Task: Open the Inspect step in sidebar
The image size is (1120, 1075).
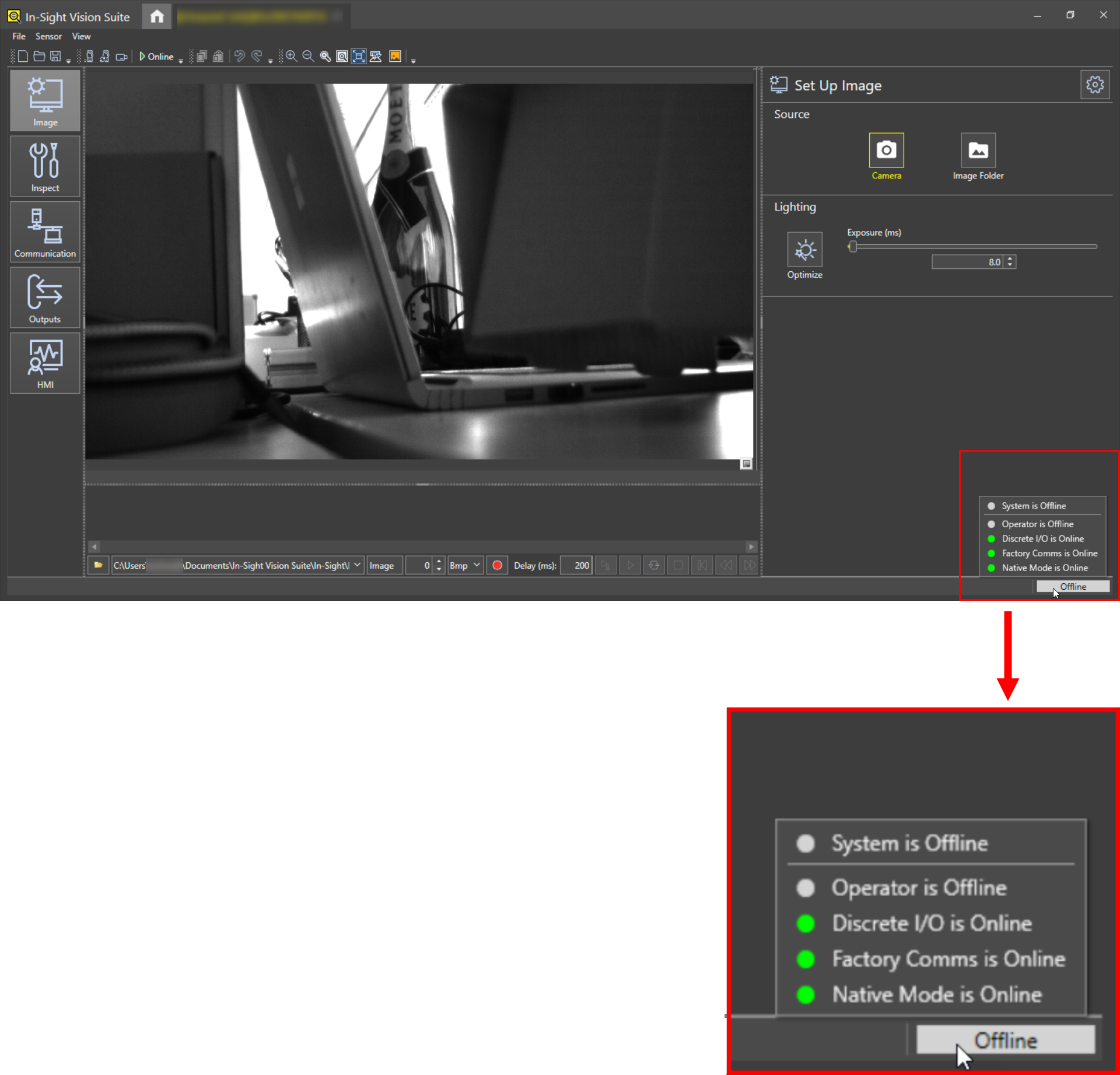Action: pos(45,167)
